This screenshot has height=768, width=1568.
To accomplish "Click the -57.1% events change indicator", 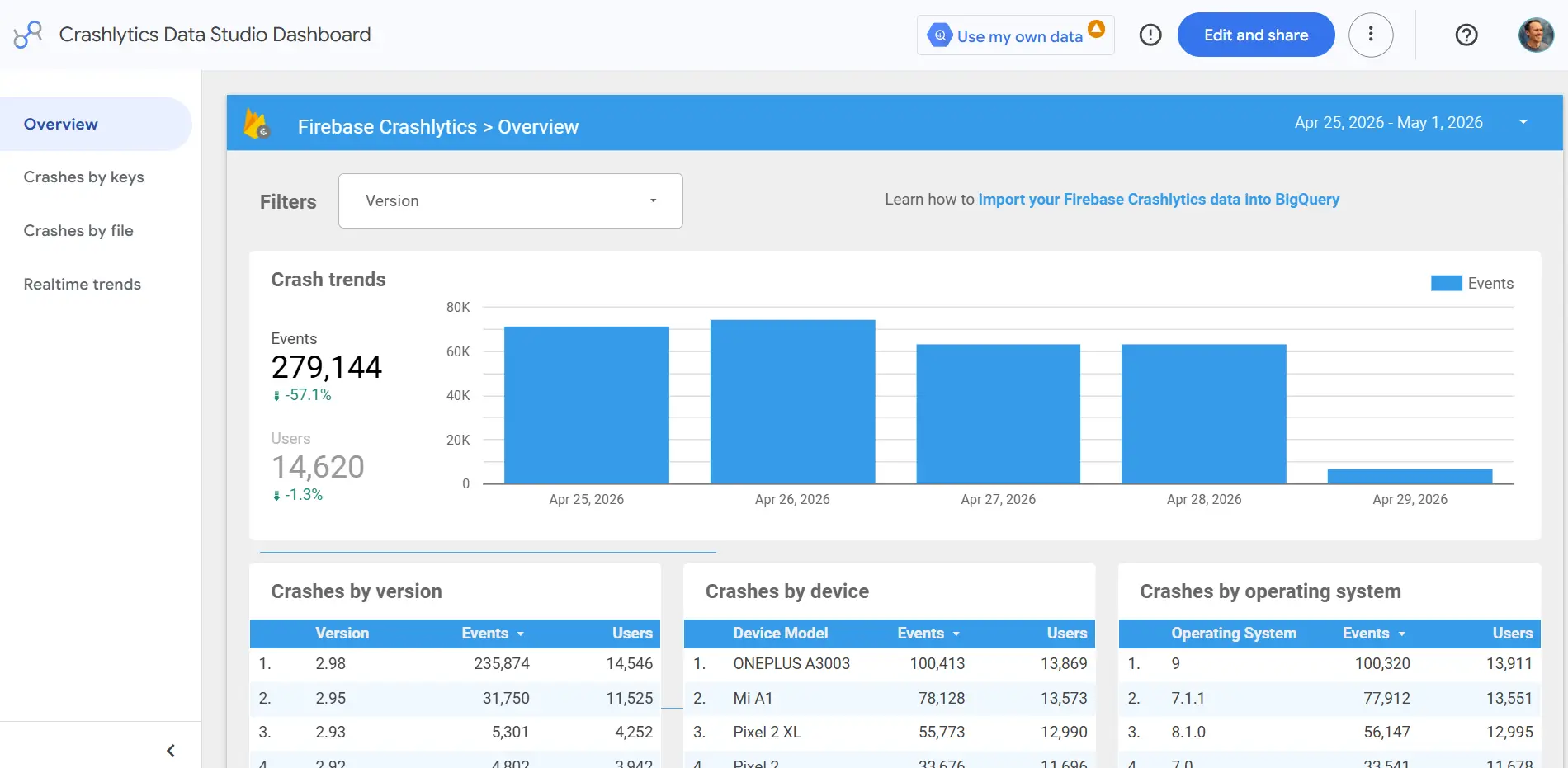I will (302, 395).
